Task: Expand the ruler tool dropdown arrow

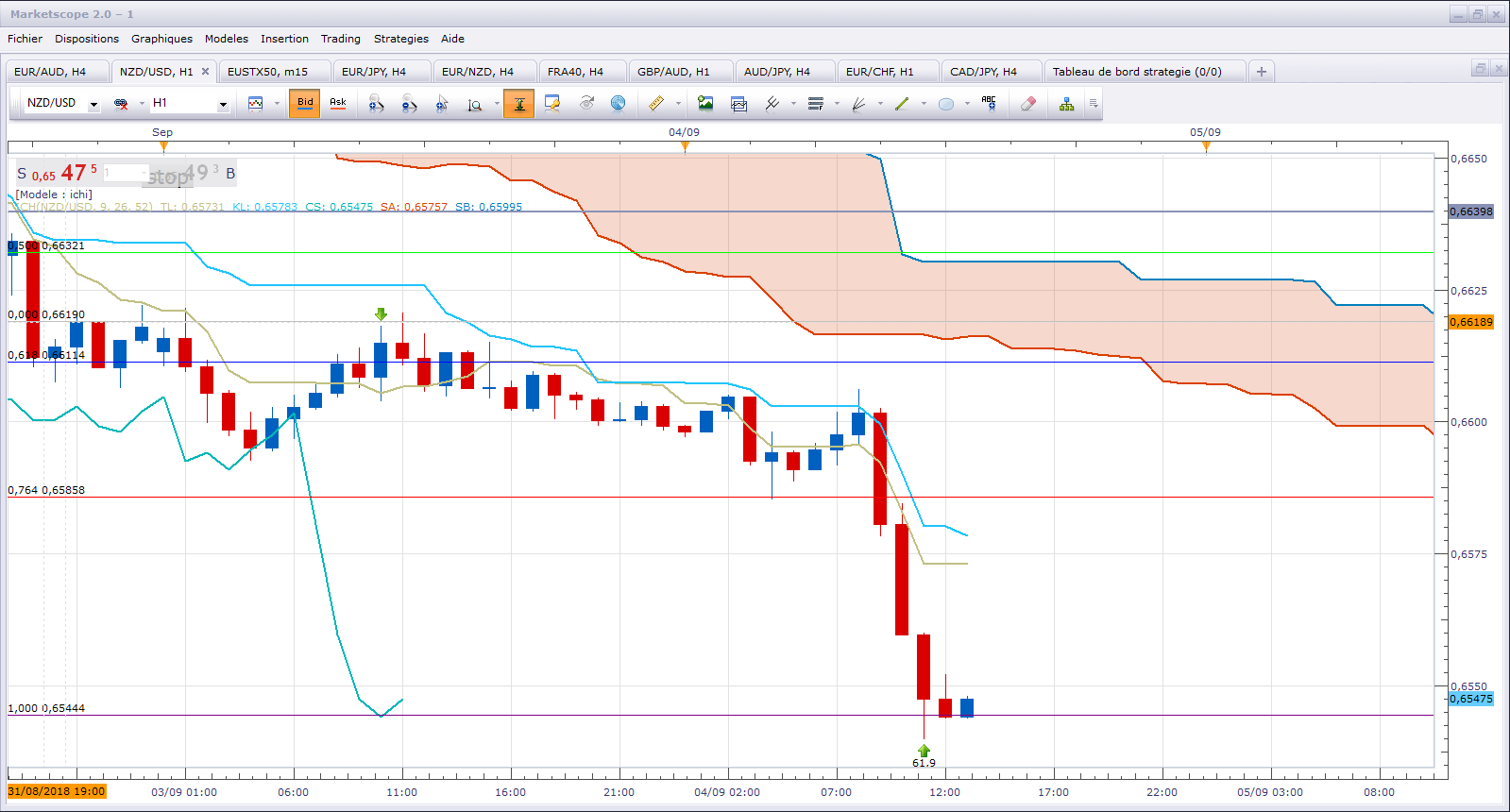Action: (x=678, y=104)
